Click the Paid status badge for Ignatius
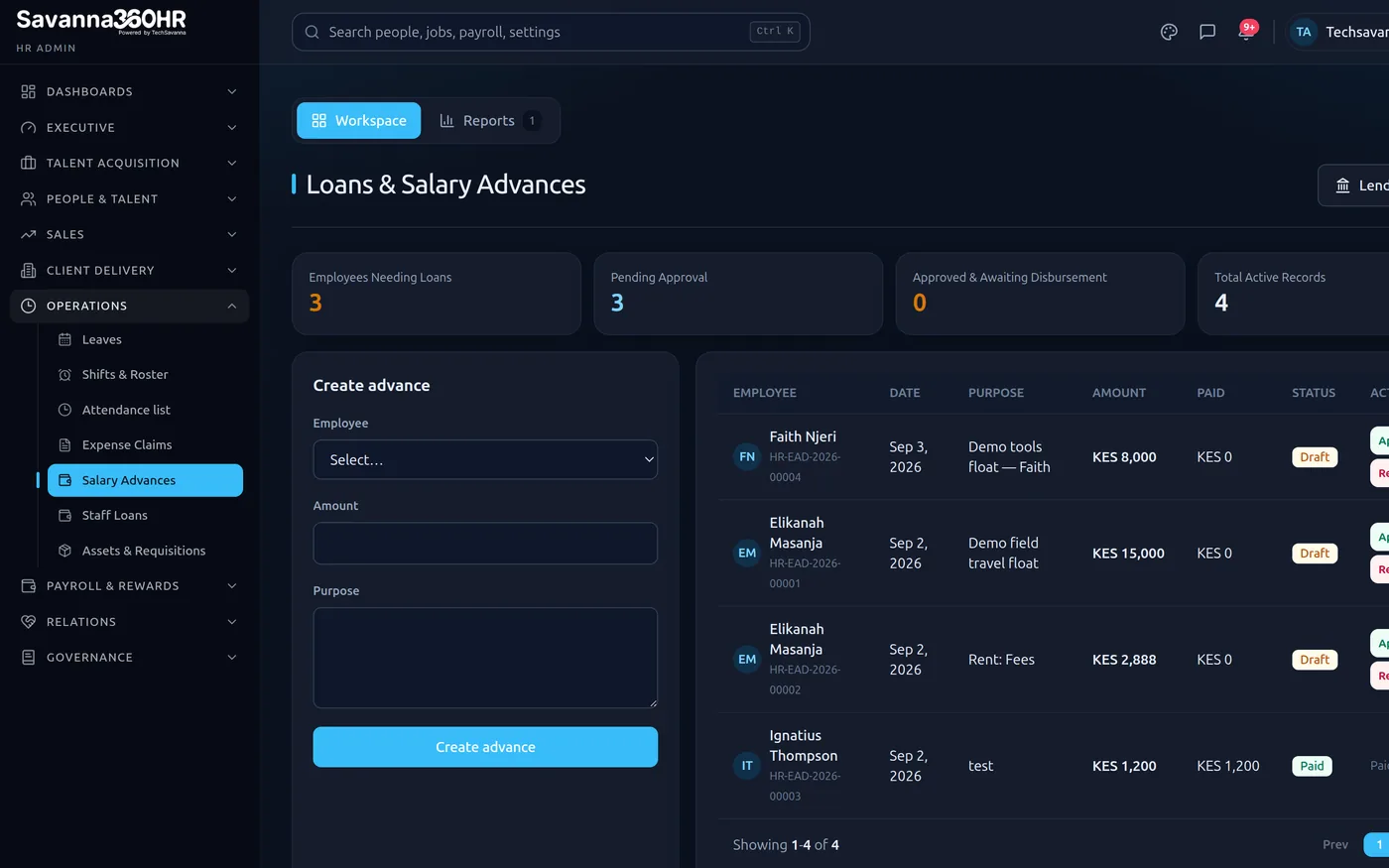1389x868 pixels. pos(1312,766)
